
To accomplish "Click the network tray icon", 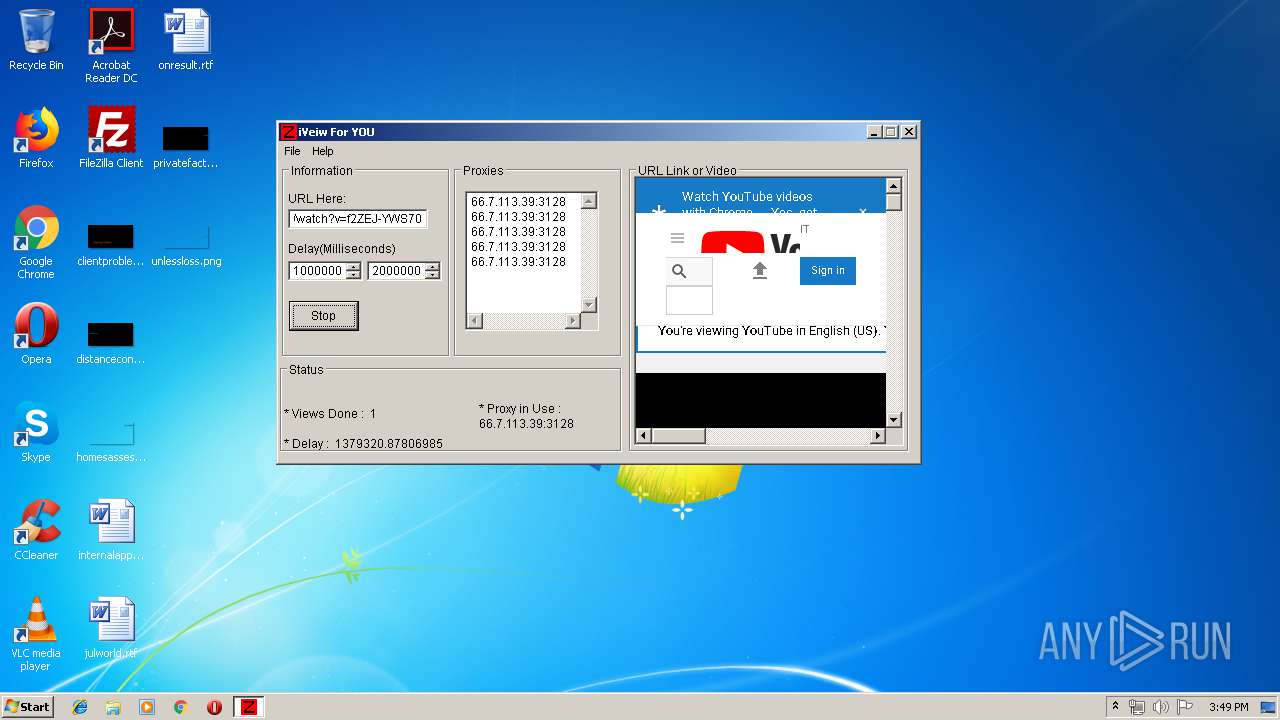I will coord(1137,707).
